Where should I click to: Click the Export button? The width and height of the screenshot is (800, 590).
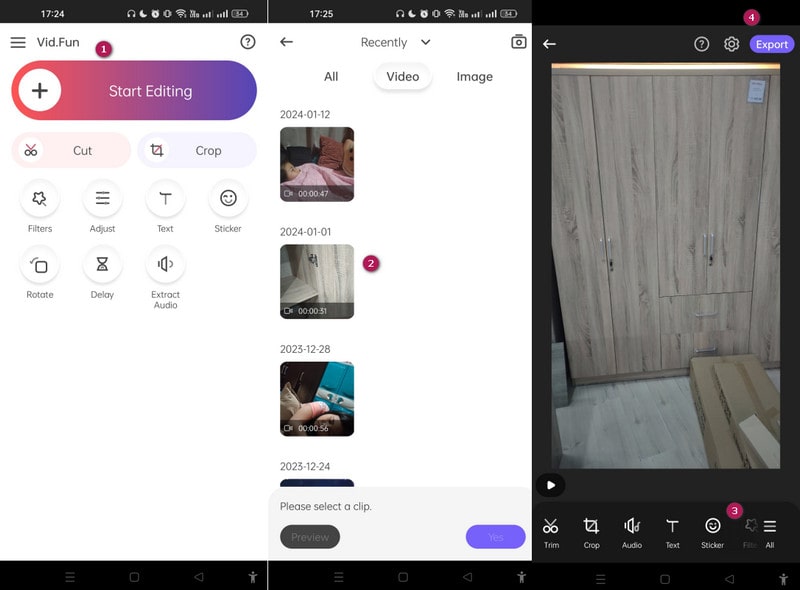[771, 44]
